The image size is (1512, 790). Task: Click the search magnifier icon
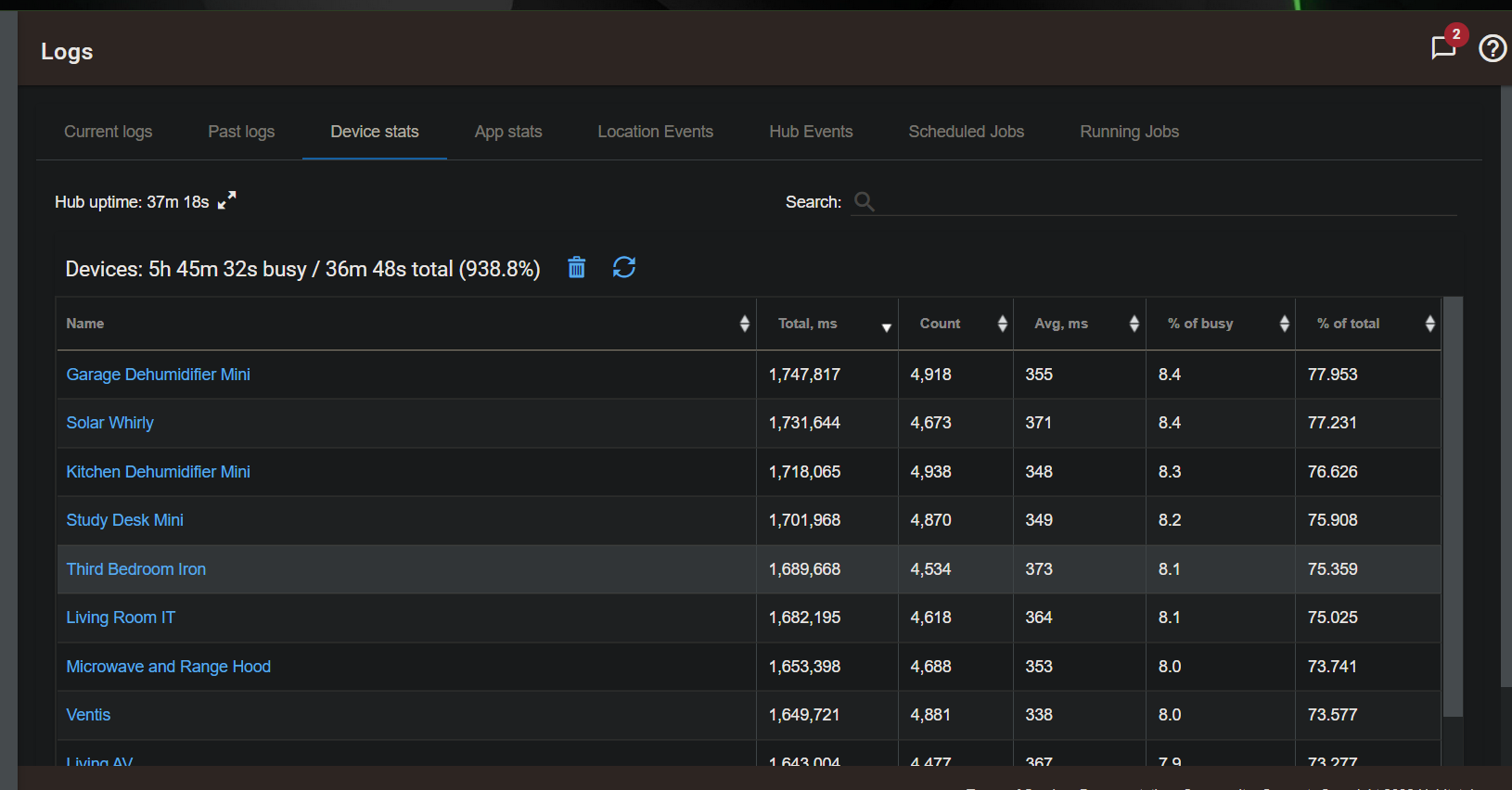864,201
